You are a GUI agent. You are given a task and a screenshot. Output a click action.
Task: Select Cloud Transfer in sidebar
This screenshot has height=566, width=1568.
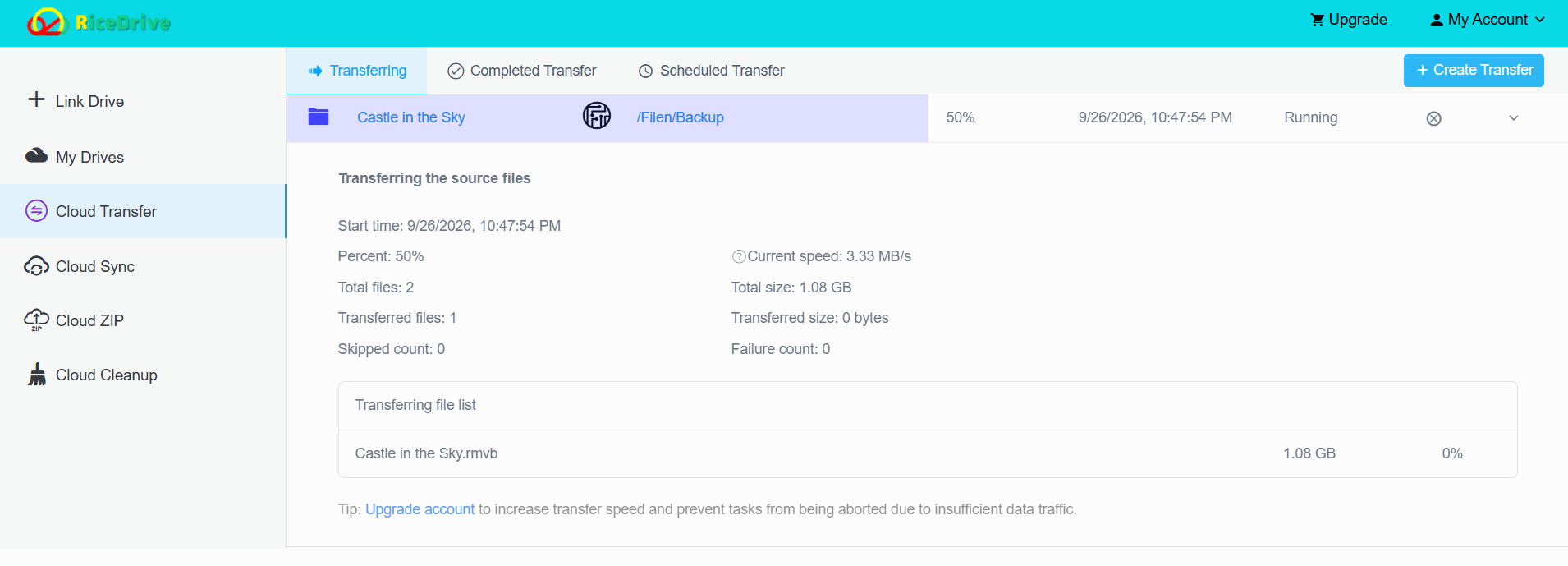pos(143,211)
